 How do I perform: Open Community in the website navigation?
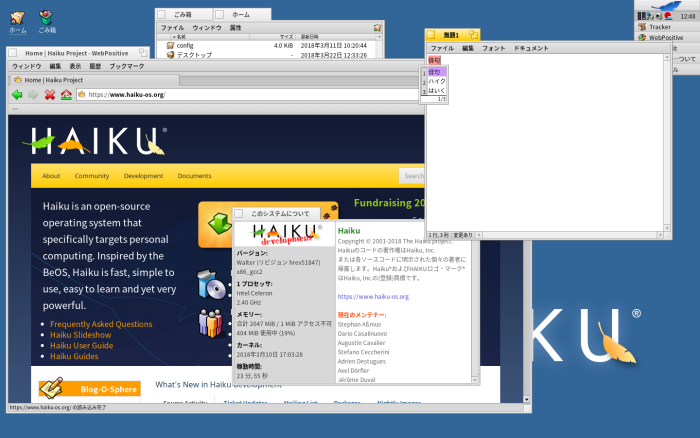tap(92, 176)
